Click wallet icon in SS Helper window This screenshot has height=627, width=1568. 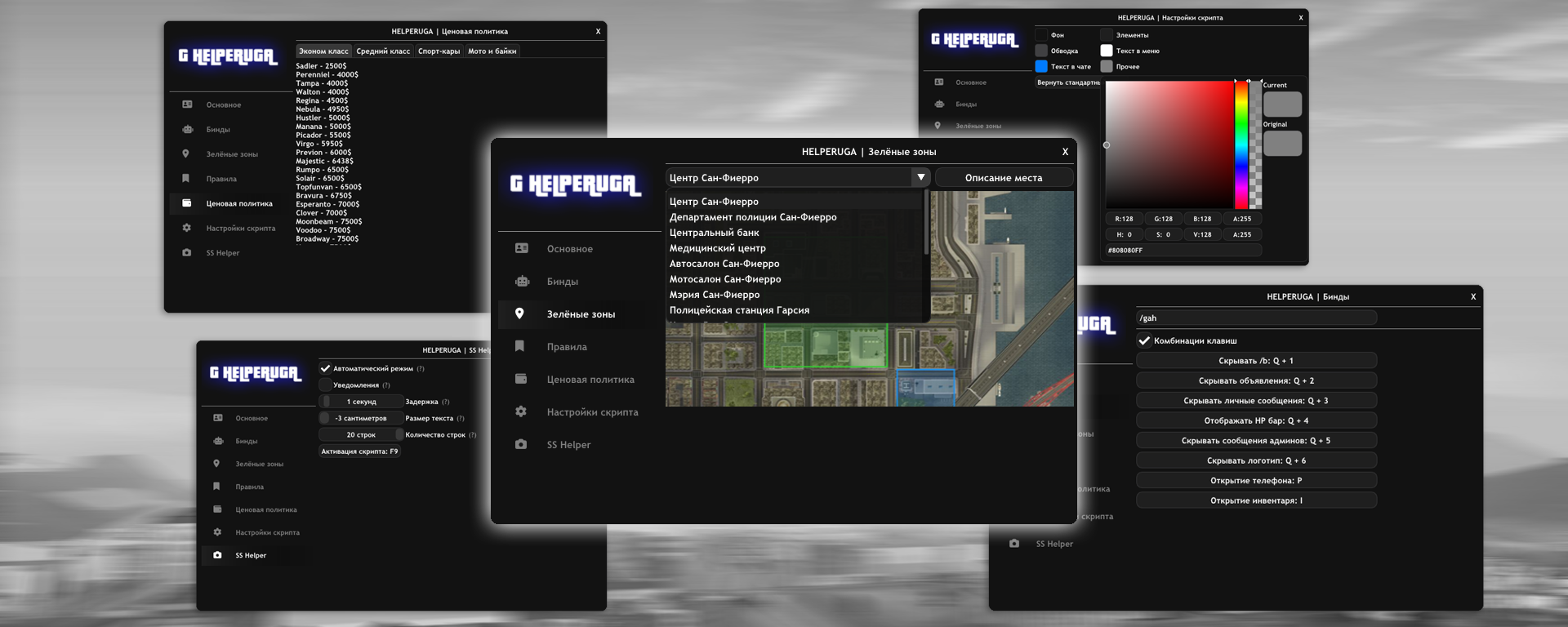pyautogui.click(x=217, y=509)
